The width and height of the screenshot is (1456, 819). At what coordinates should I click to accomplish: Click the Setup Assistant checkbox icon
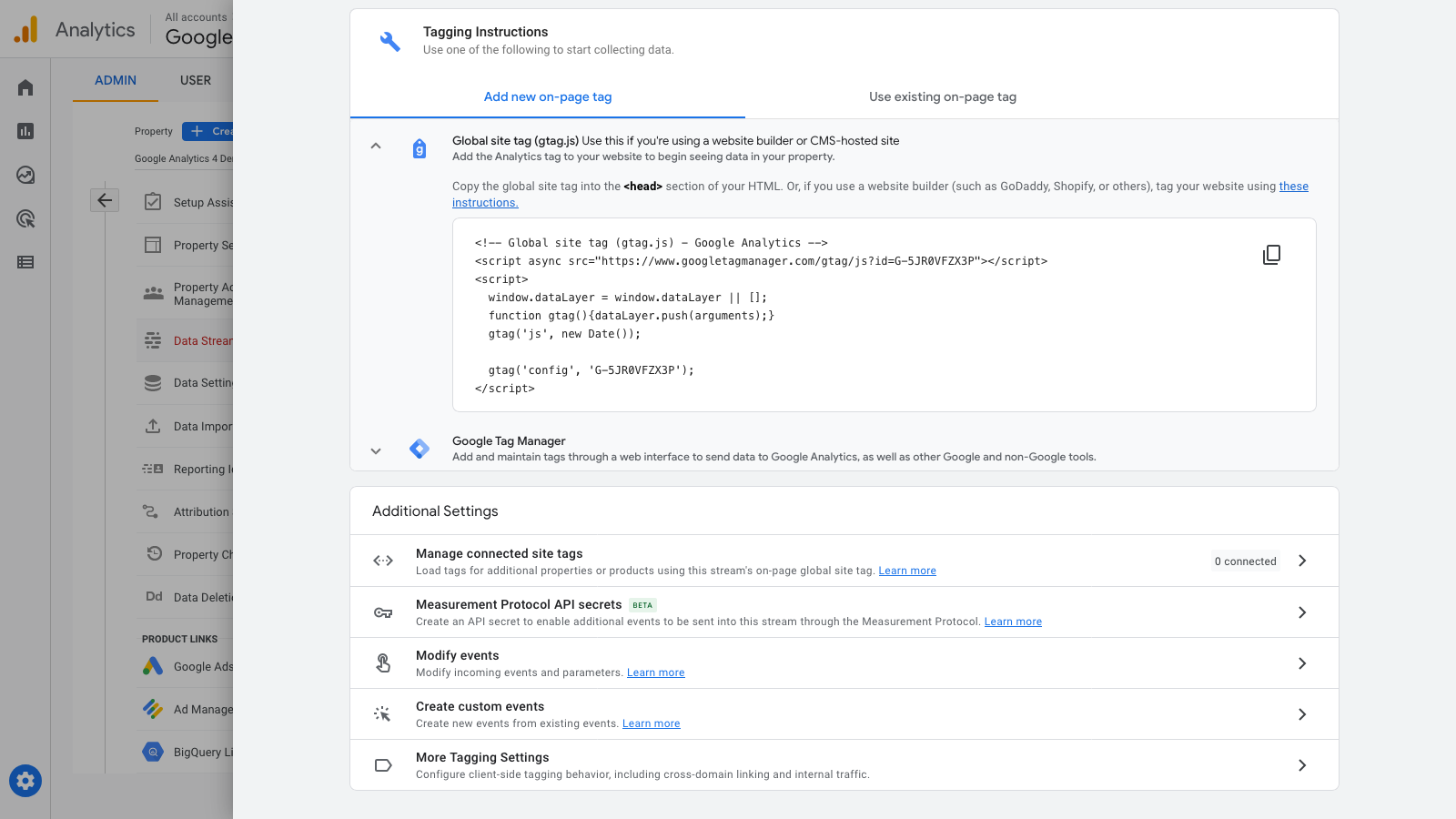(153, 202)
